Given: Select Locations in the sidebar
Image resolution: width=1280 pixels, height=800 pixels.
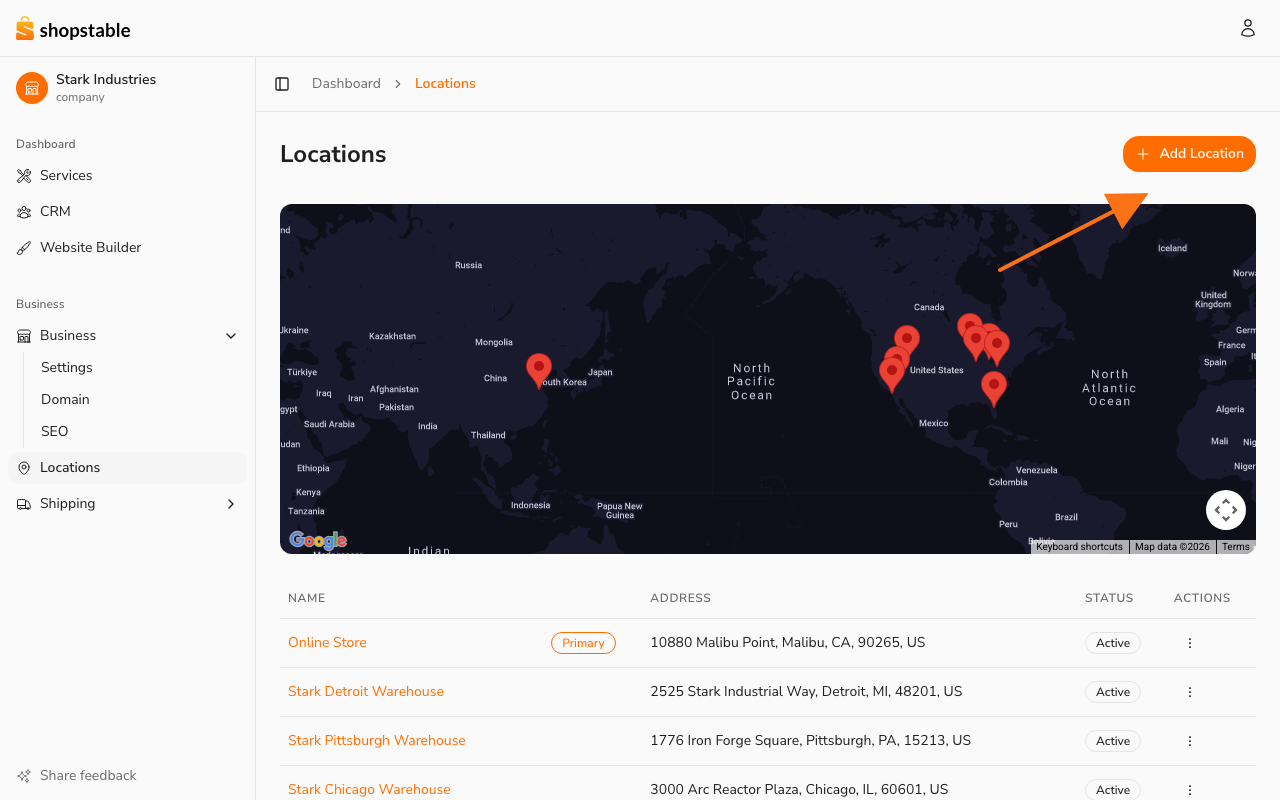Looking at the screenshot, I should [x=127, y=468].
